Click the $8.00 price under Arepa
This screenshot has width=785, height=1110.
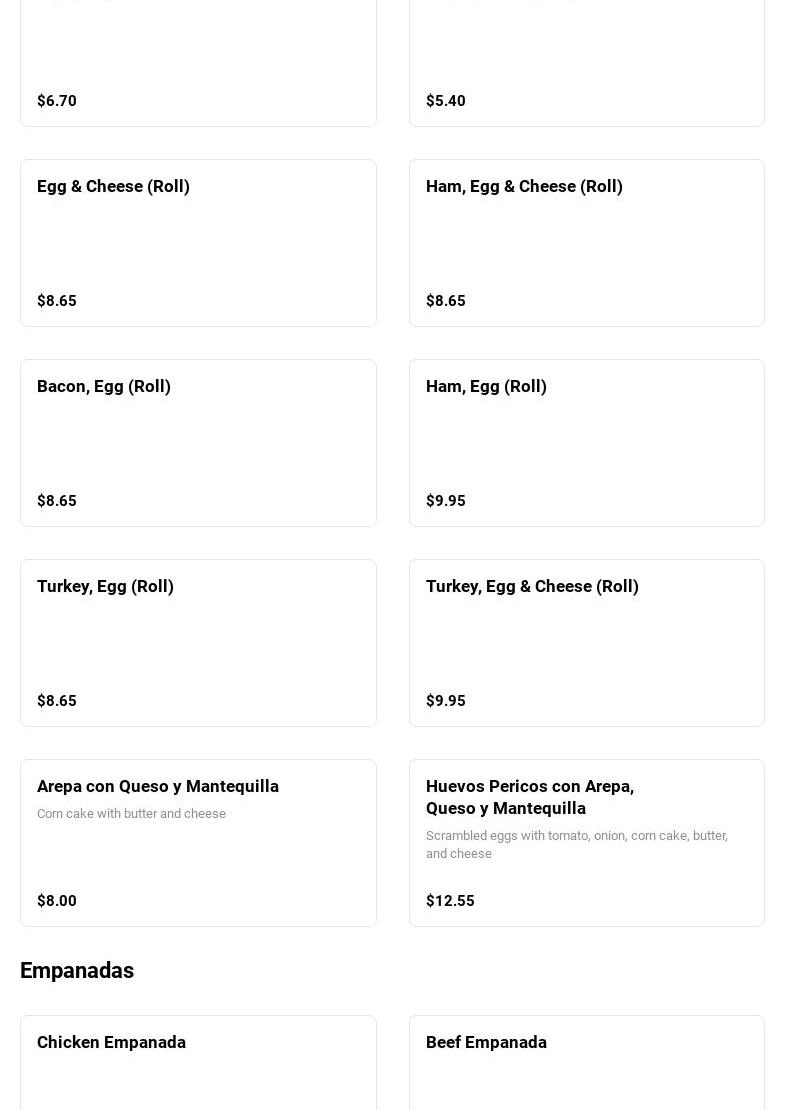(57, 901)
